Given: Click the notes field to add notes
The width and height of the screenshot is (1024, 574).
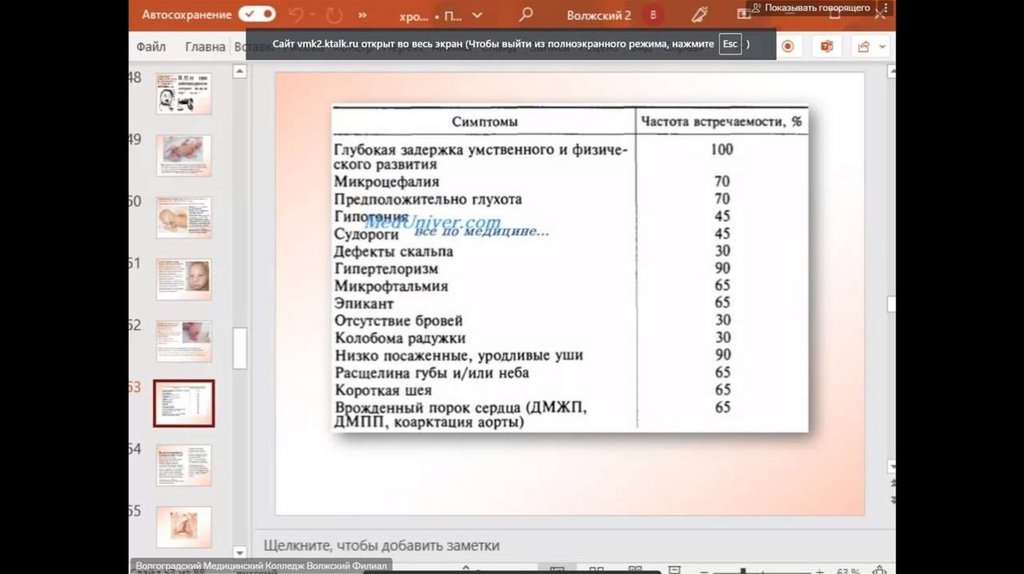Looking at the screenshot, I should 380,545.
